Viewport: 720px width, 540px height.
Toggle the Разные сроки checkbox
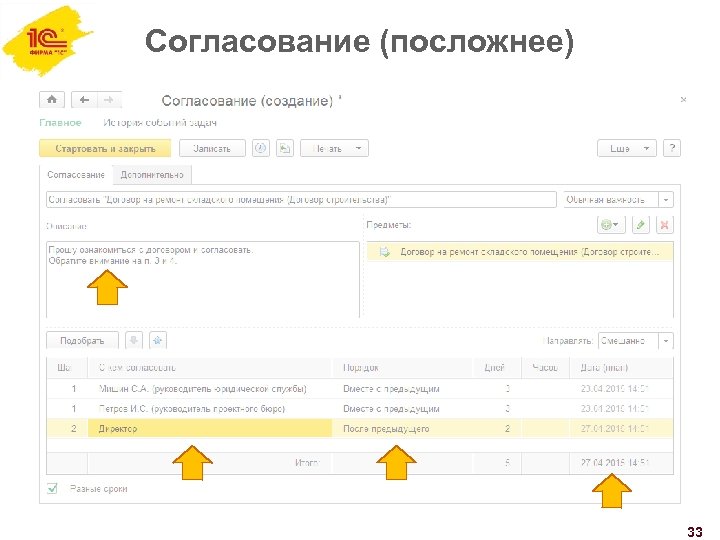click(52, 489)
